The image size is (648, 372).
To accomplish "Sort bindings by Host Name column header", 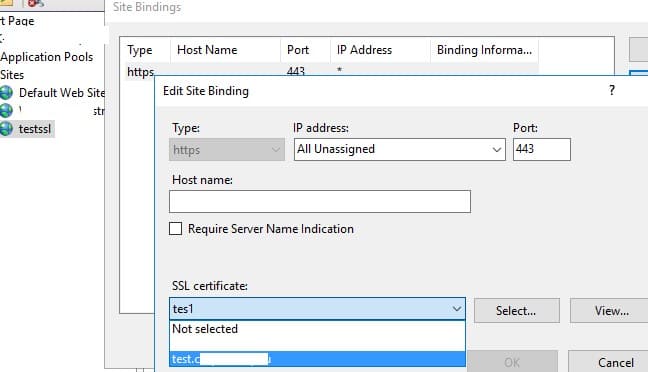I will click(207, 50).
